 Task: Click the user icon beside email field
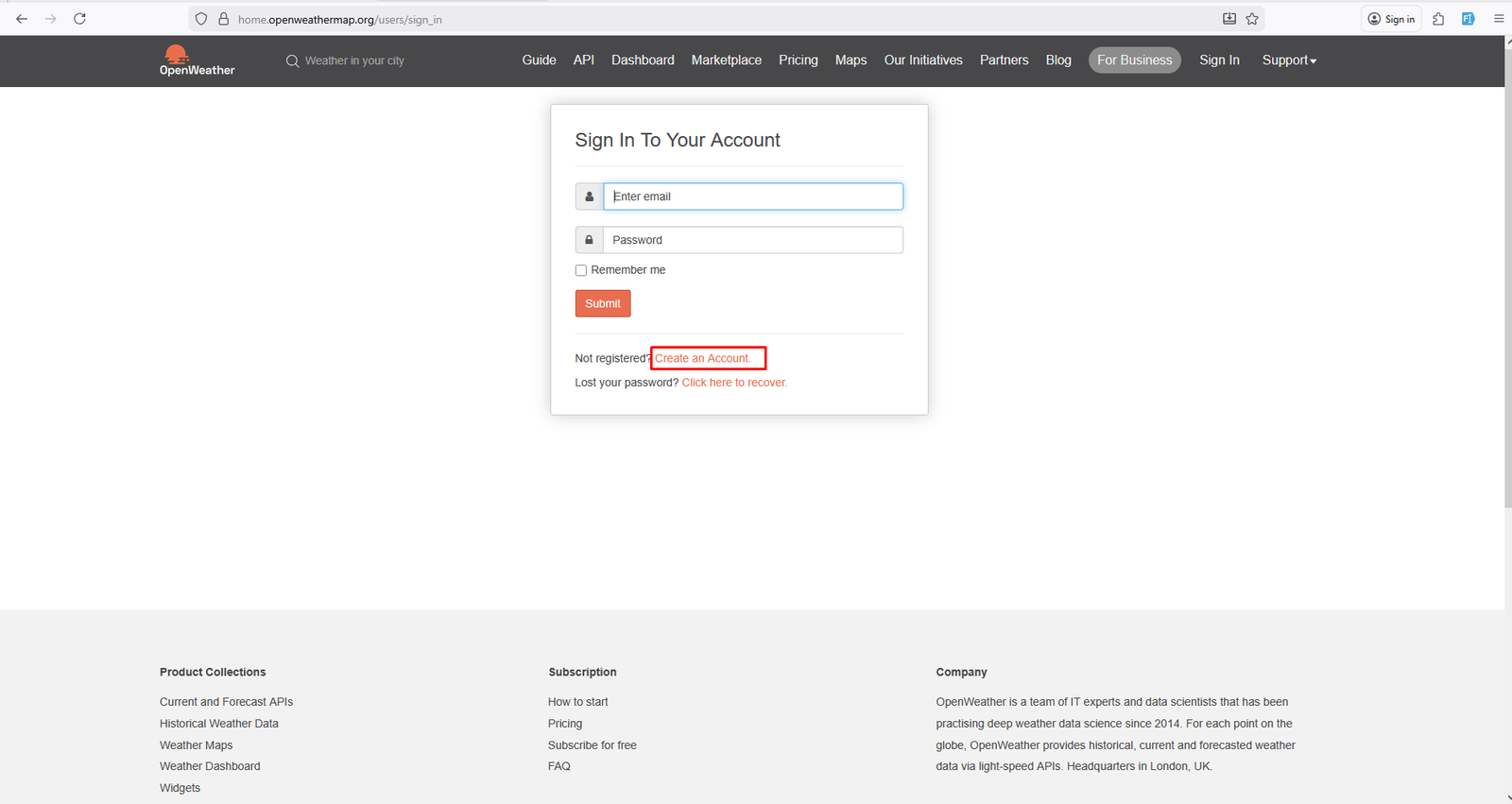click(590, 197)
